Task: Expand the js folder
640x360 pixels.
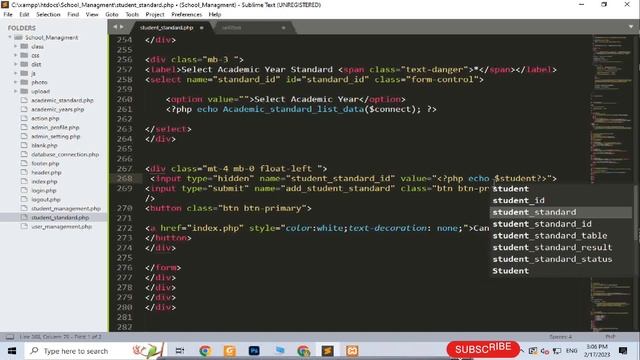Action: pyautogui.click(x=16, y=73)
